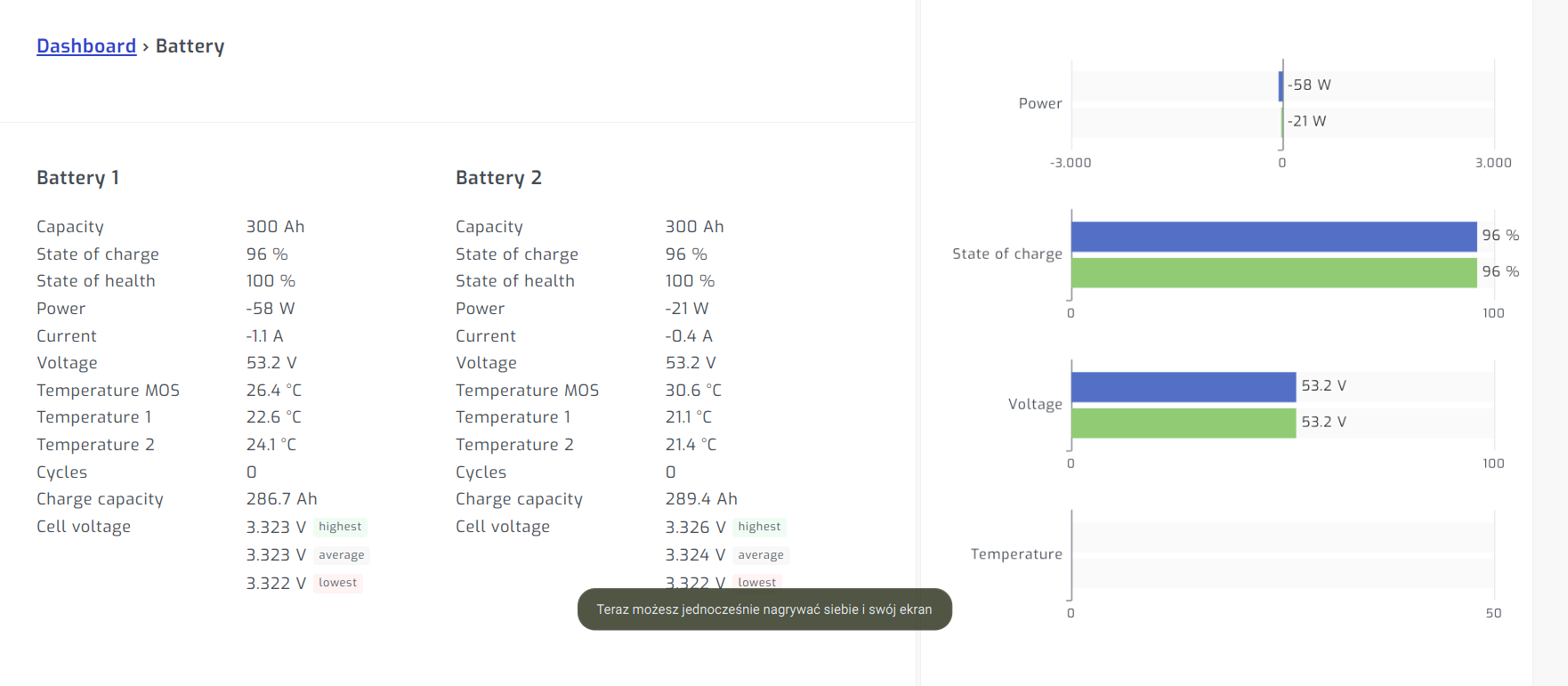Image resolution: width=1568 pixels, height=686 pixels.
Task: Click the green Voltage bar at 53.2 V
Action: [1184, 422]
